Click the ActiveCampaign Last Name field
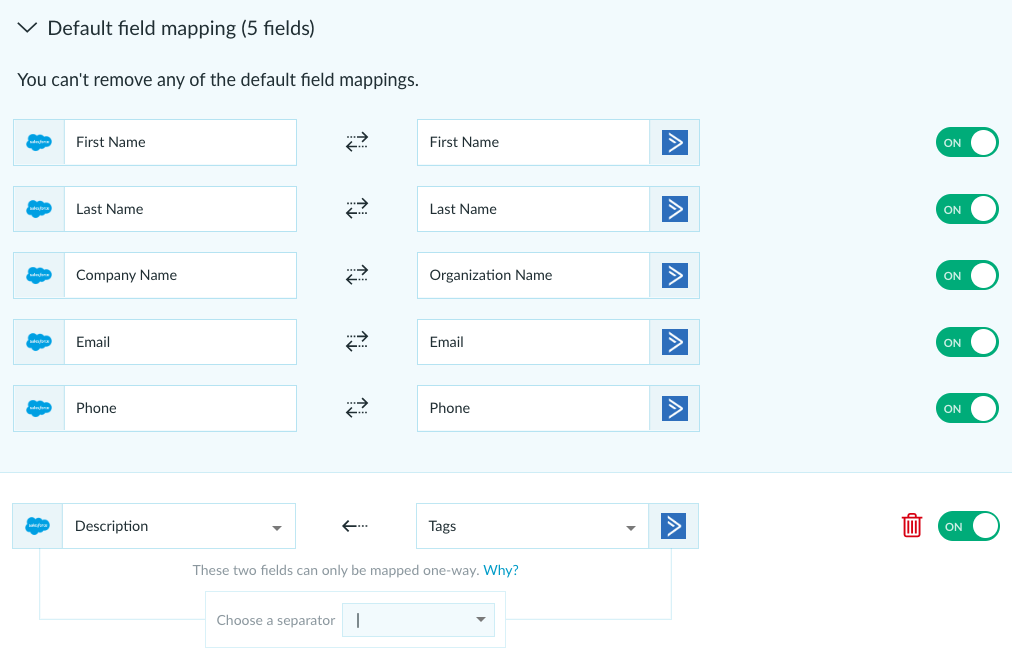The height and width of the screenshot is (655, 1012). click(x=533, y=209)
